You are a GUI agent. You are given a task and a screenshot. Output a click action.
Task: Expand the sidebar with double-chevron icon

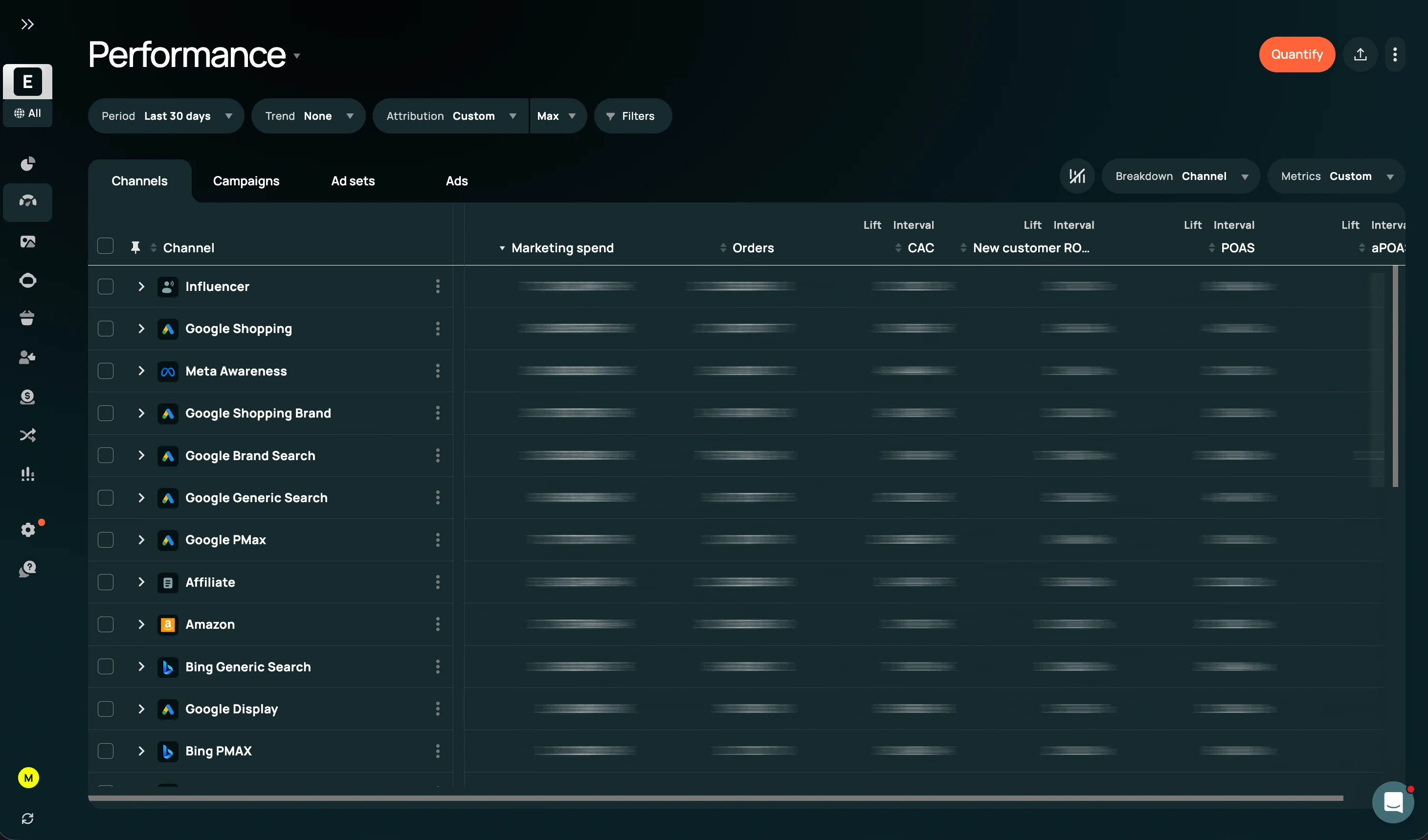click(27, 24)
